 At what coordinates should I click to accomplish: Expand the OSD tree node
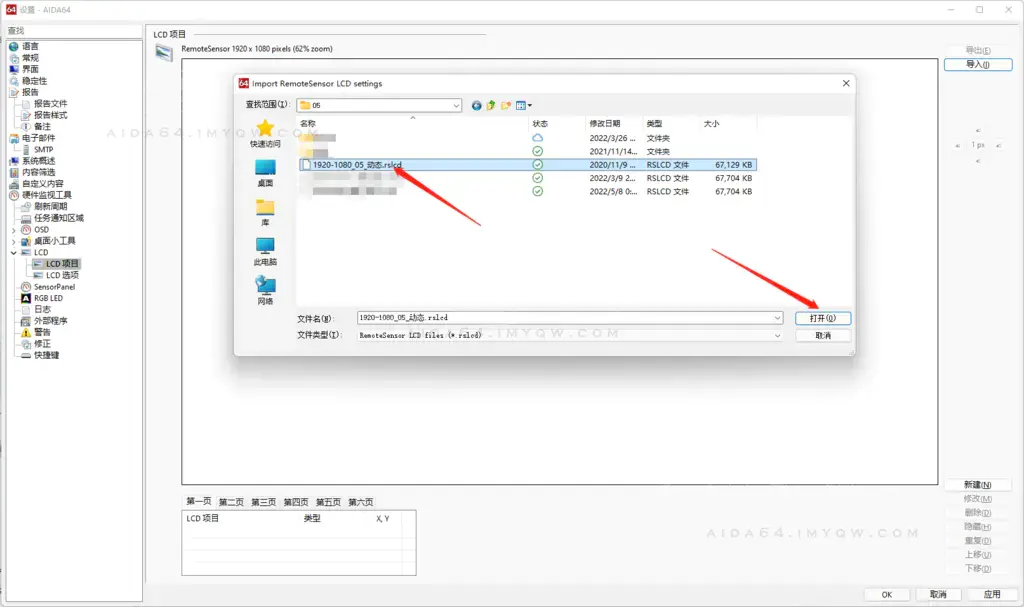click(x=14, y=230)
